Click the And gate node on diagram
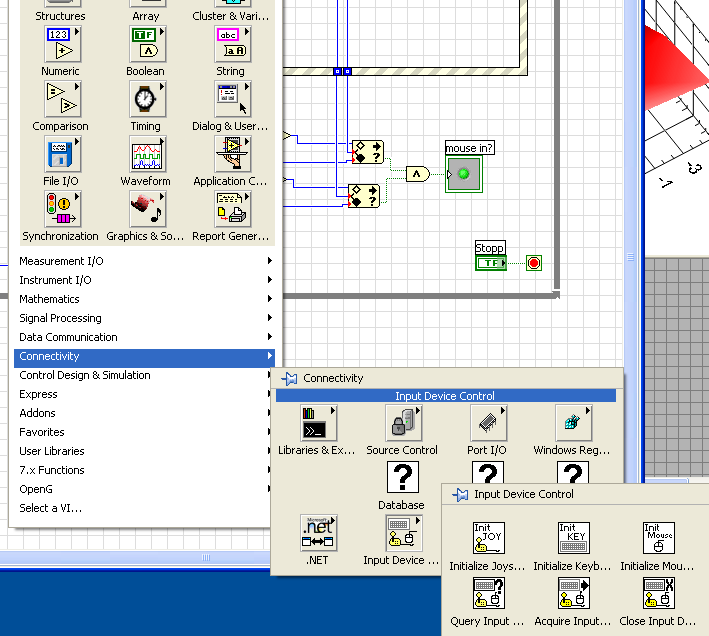This screenshot has width=709, height=636. pos(417,174)
